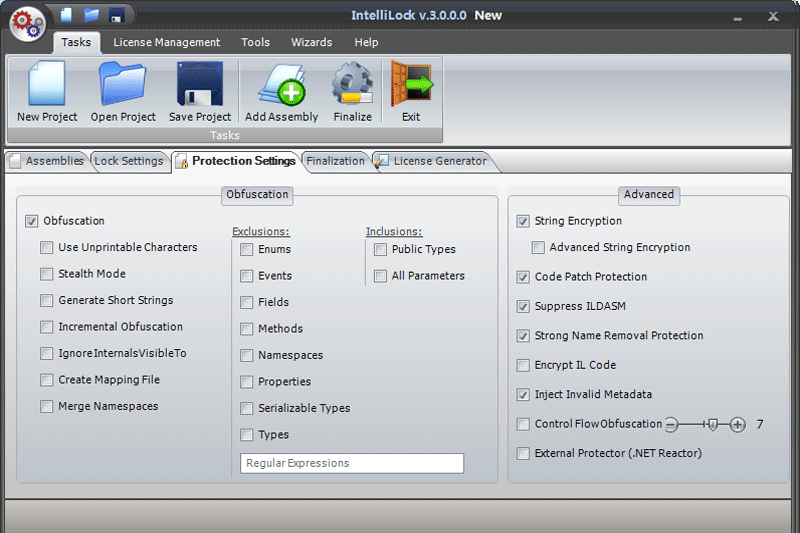Uncheck Suppress ILDASM
This screenshot has width=800, height=533.
click(523, 307)
